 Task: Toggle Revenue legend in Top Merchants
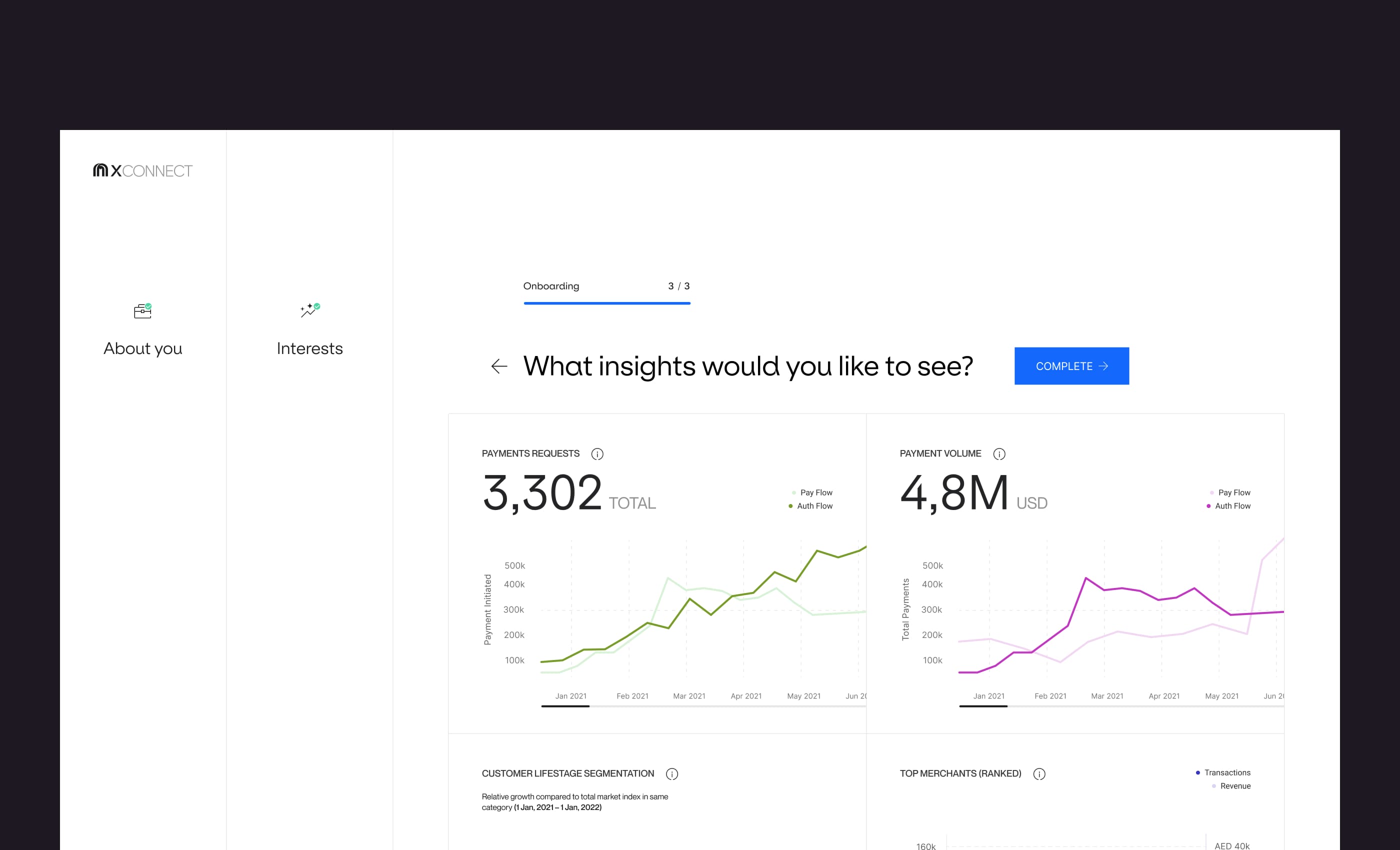point(1230,786)
